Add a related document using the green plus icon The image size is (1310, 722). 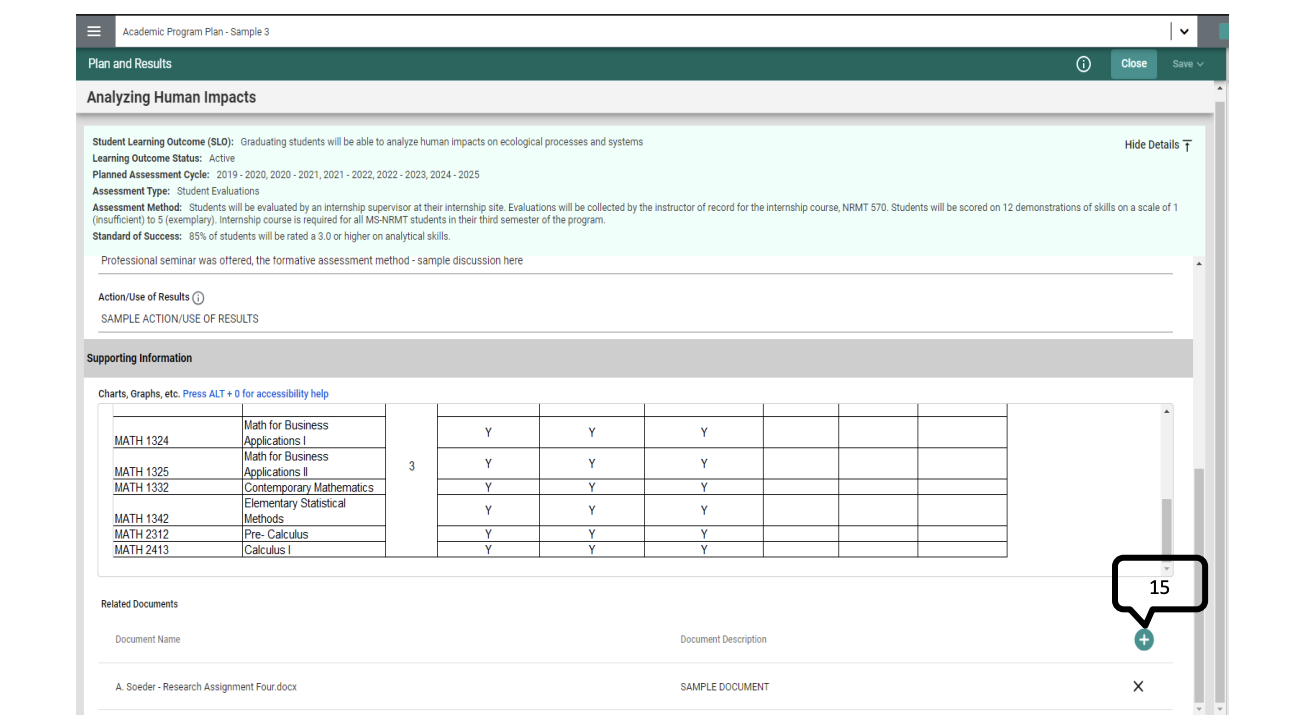[x=1144, y=639]
